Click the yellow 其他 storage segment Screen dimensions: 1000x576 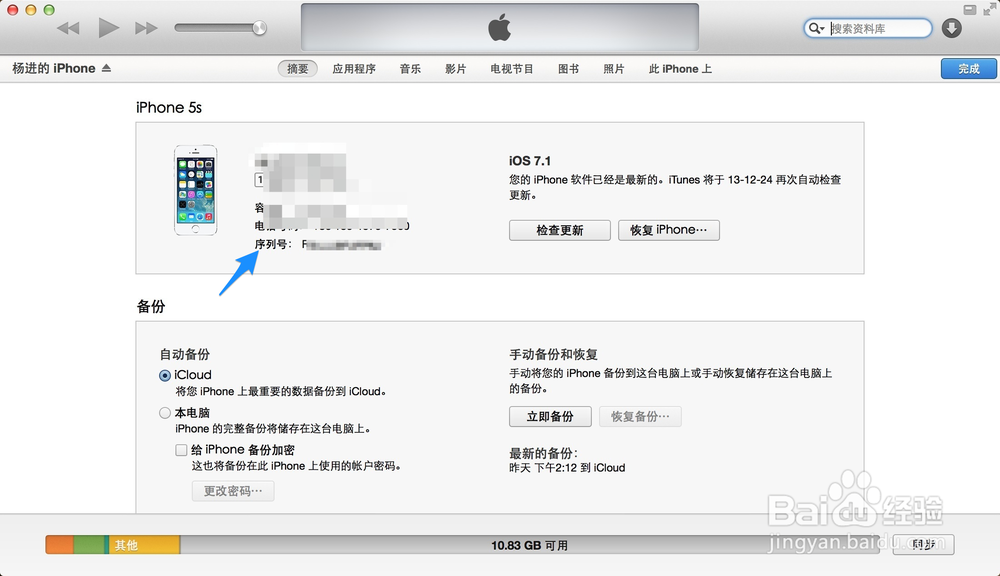(144, 545)
